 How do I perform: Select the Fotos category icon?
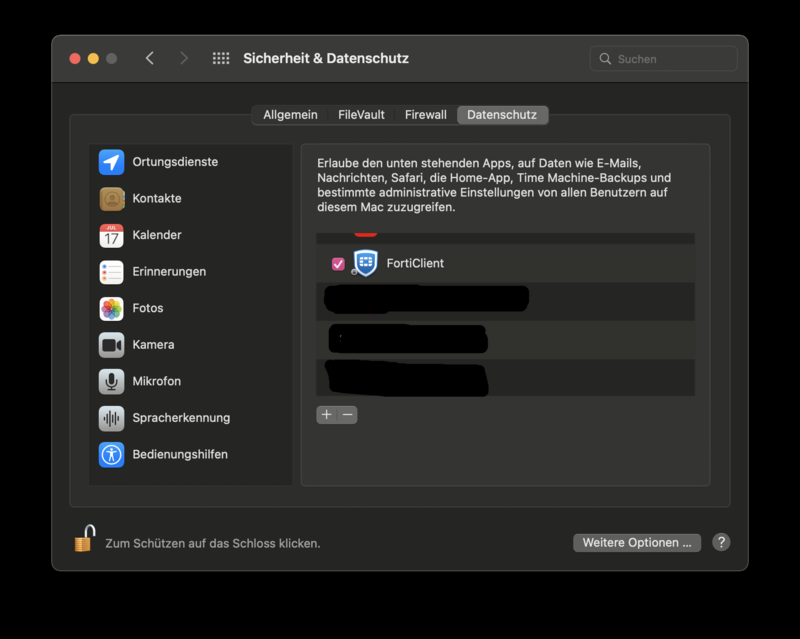click(x=111, y=309)
